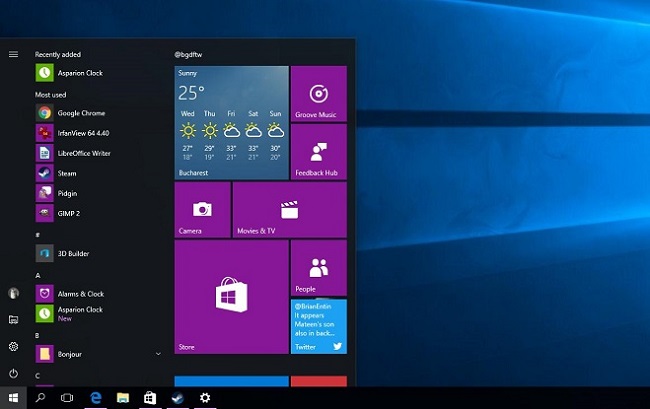The image size is (650, 409).
Task: Open the Asparion Clock entry marked New
Action: pos(97,314)
